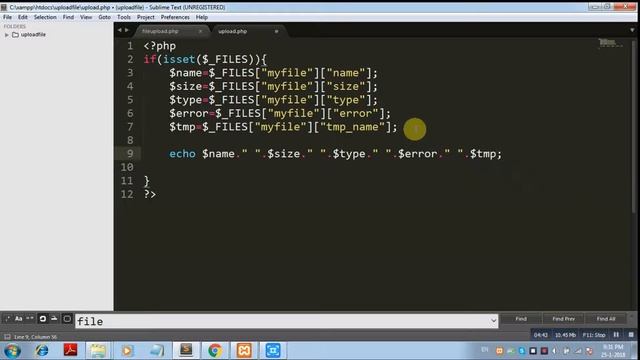Toggle the highlight matches option
This screenshot has width=640, height=360.
click(x=67, y=319)
